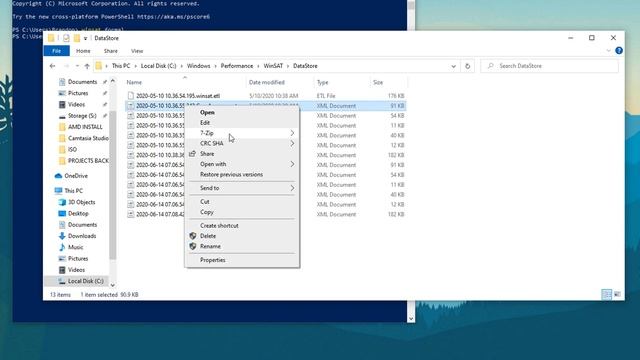Switch to the Home ribbon tab
Image resolution: width=640 pixels, height=360 pixels.
(83, 51)
